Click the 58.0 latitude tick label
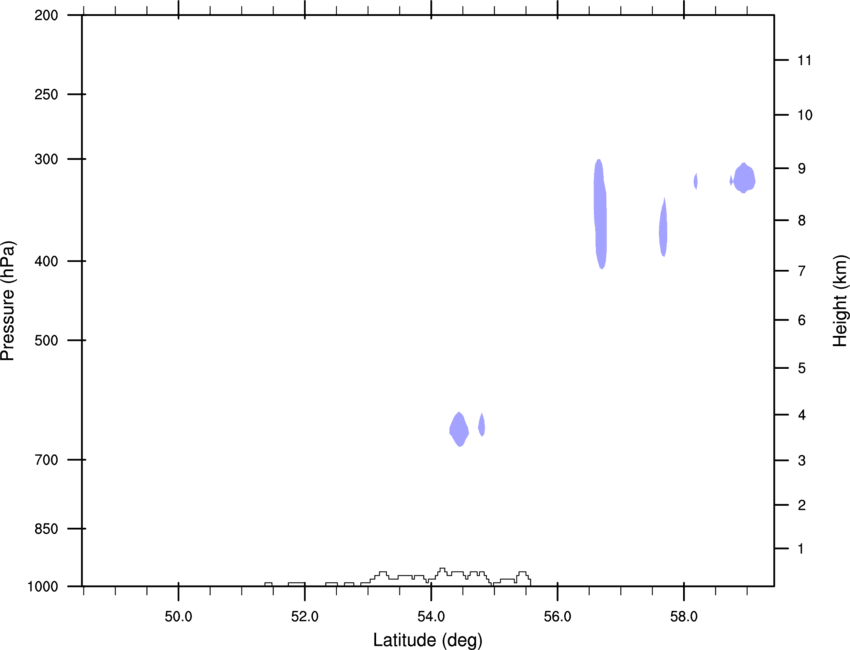The width and height of the screenshot is (850, 650). point(684,617)
